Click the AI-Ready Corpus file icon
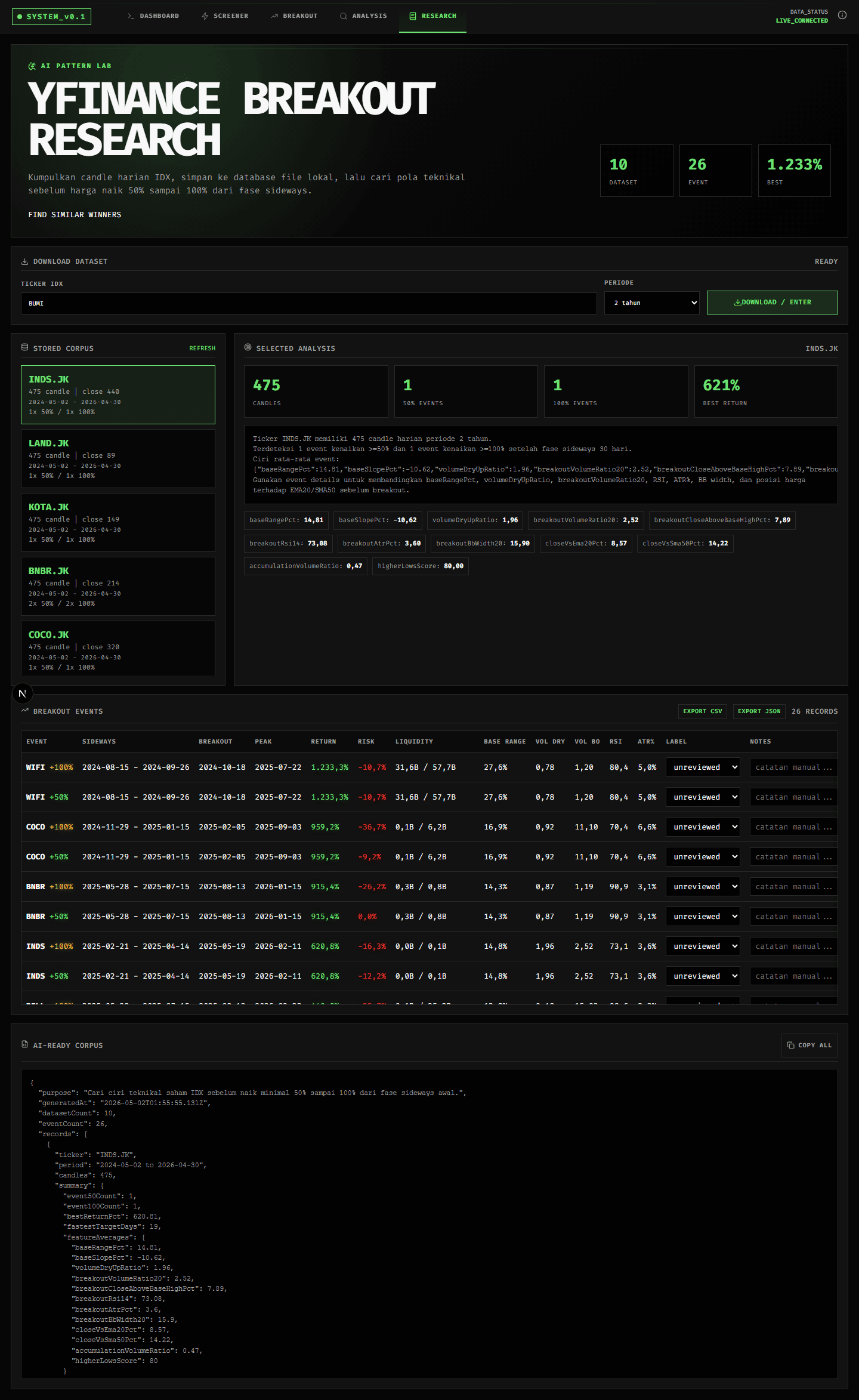 pyautogui.click(x=24, y=1044)
